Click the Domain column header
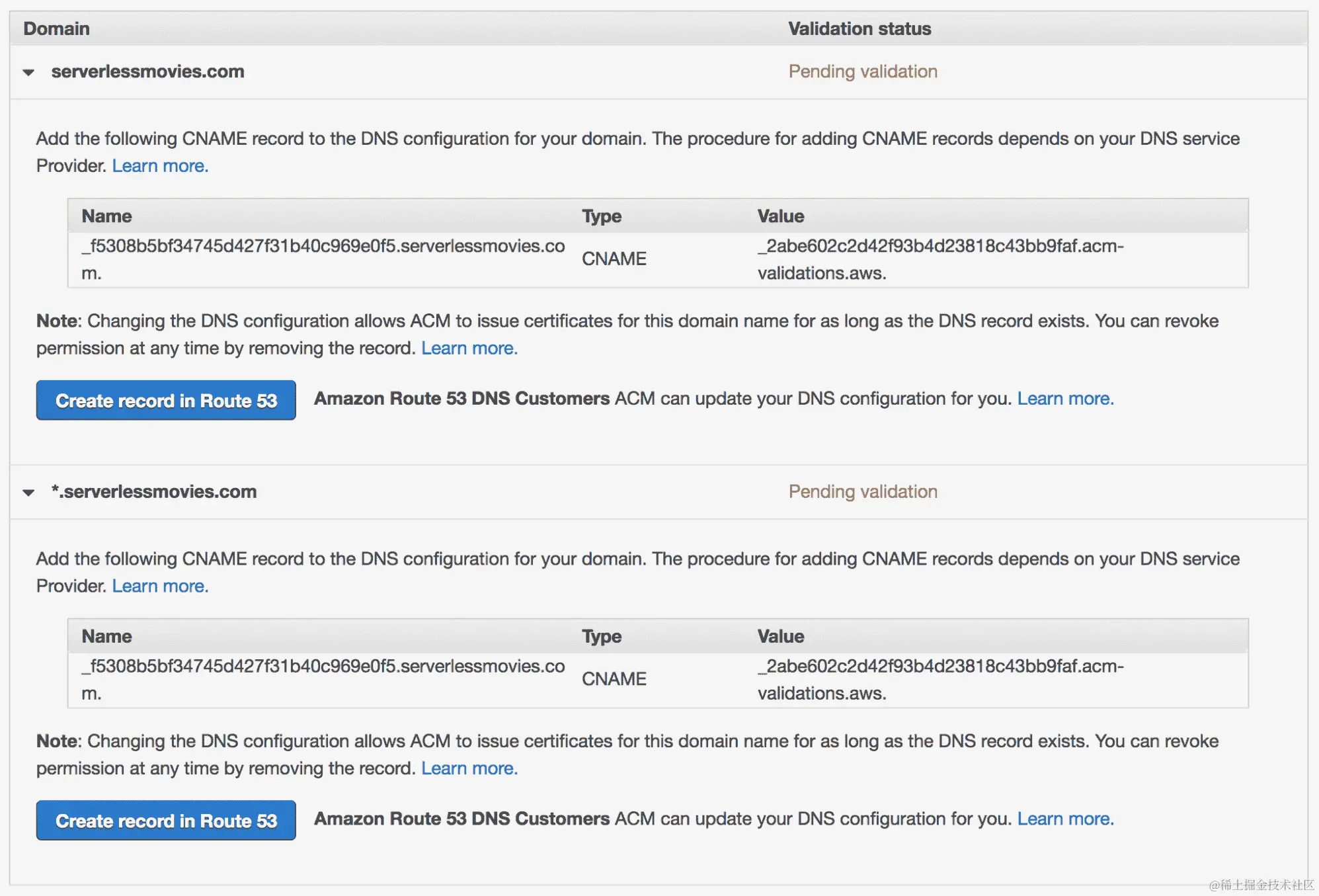The width and height of the screenshot is (1319, 896). pyautogui.click(x=57, y=28)
